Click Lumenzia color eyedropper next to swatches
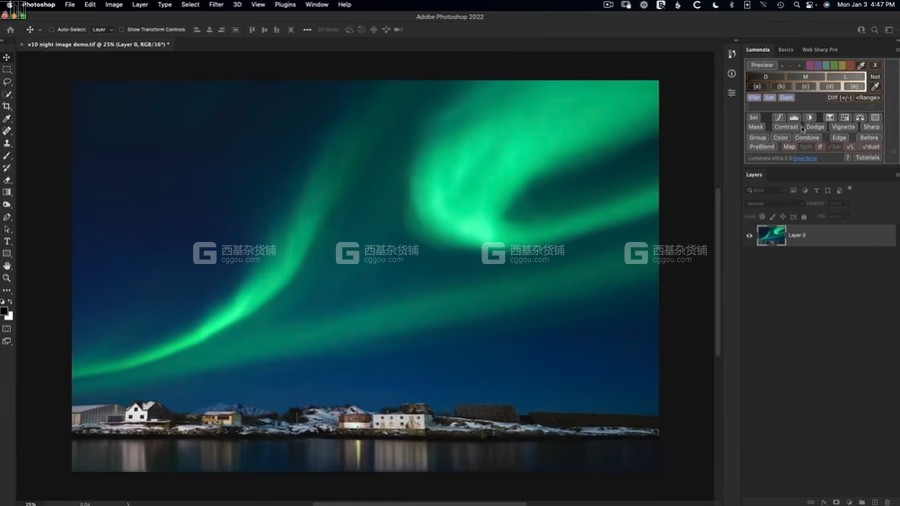The width and height of the screenshot is (900, 506). (x=861, y=65)
